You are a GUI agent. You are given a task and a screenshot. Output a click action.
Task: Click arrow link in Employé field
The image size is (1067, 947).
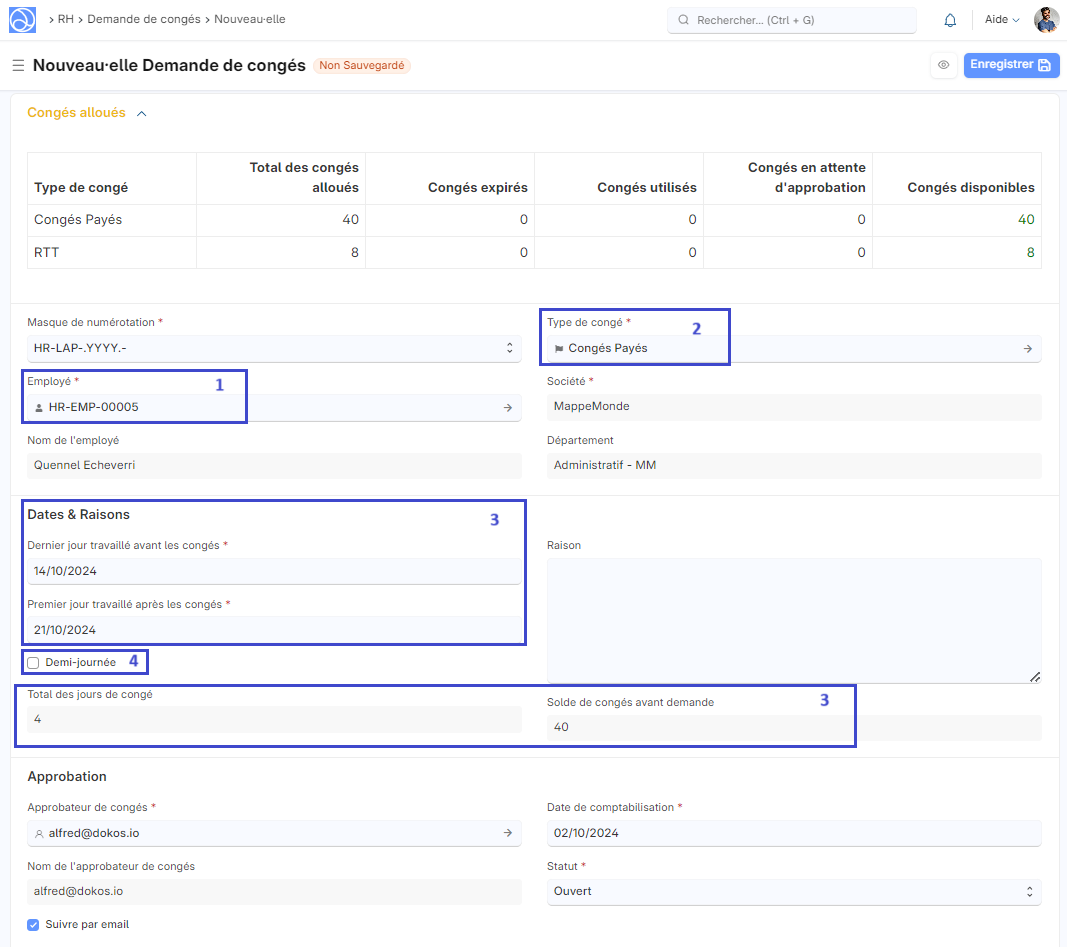pyautogui.click(x=508, y=408)
